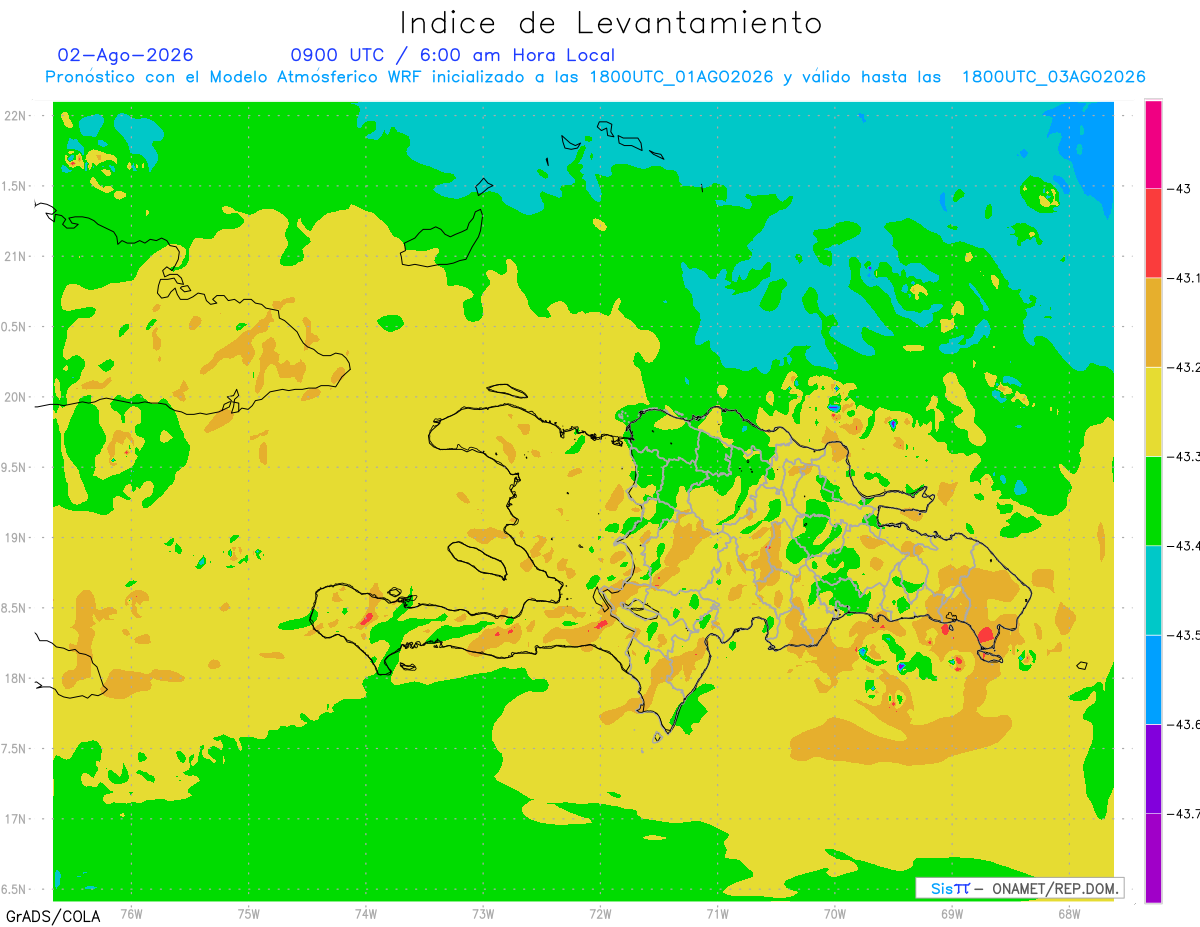Click the "73W" longitude label

click(x=483, y=914)
